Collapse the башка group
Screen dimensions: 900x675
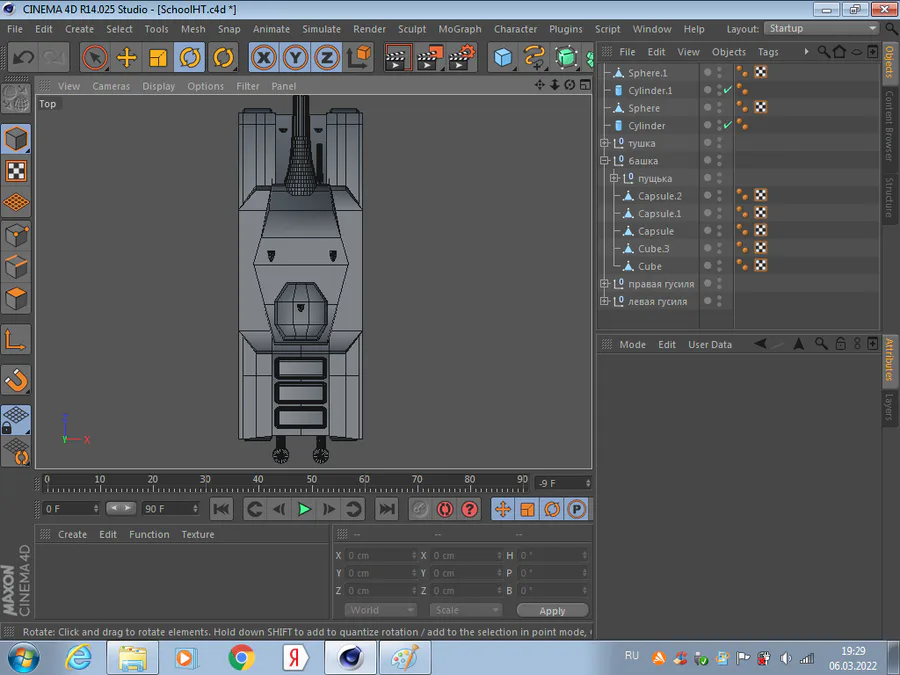click(x=605, y=161)
